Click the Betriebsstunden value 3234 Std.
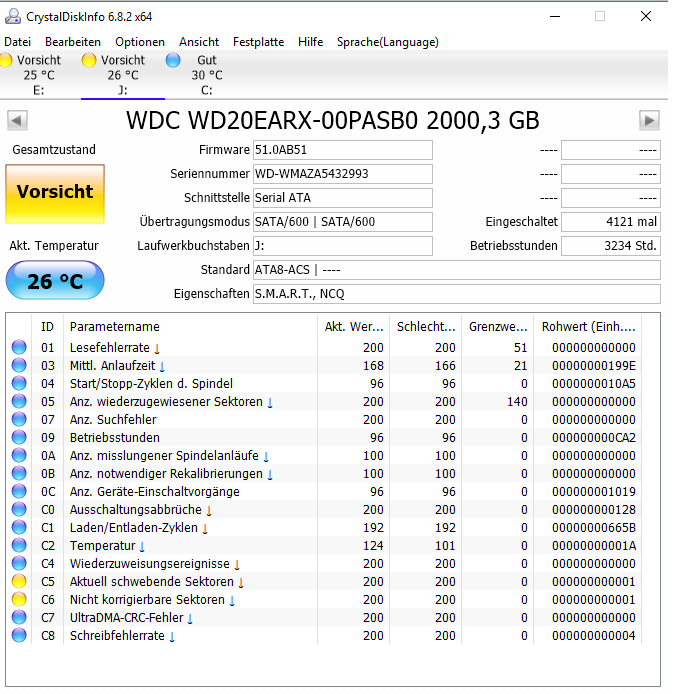 pos(611,246)
